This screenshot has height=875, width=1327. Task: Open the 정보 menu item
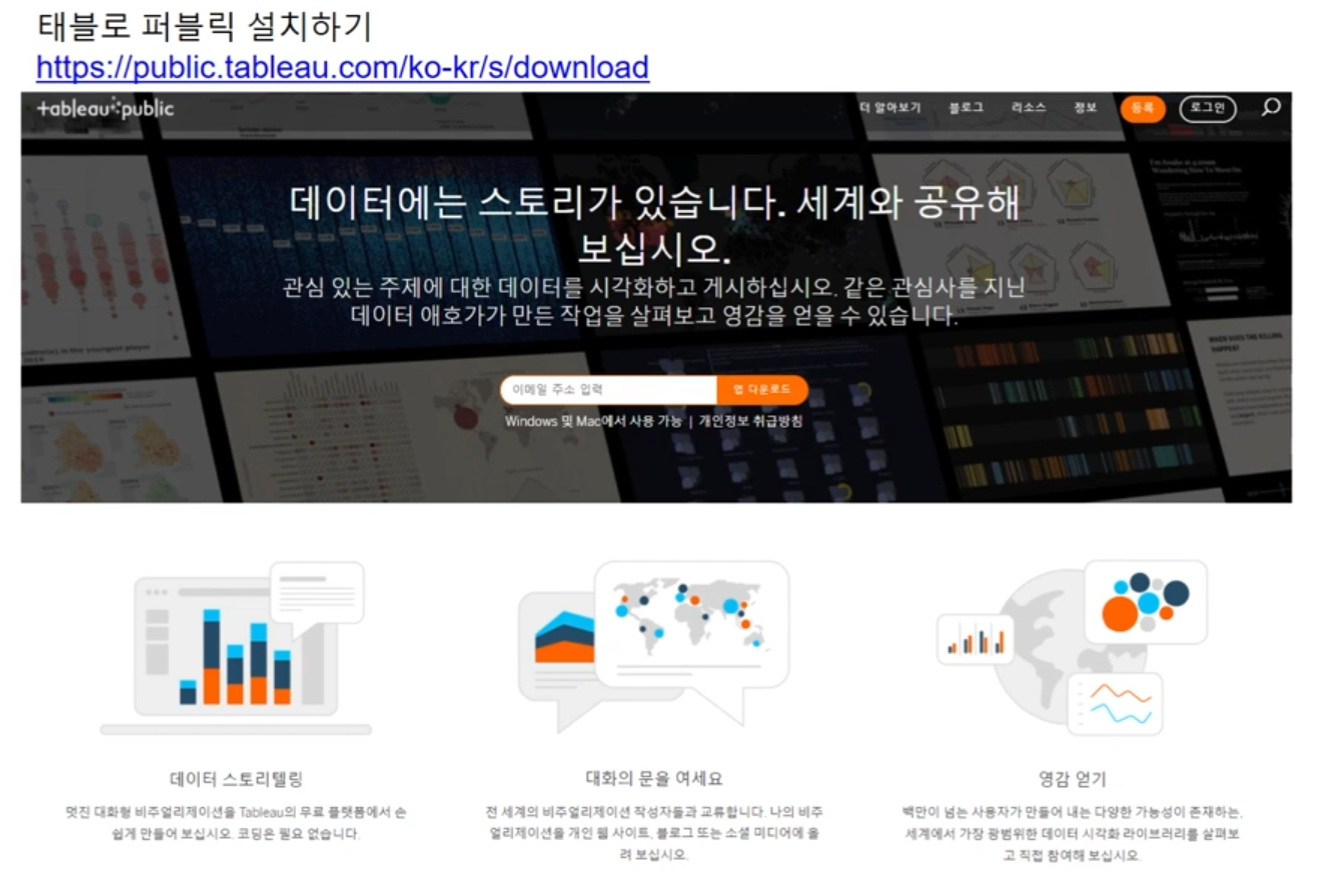(x=1085, y=108)
